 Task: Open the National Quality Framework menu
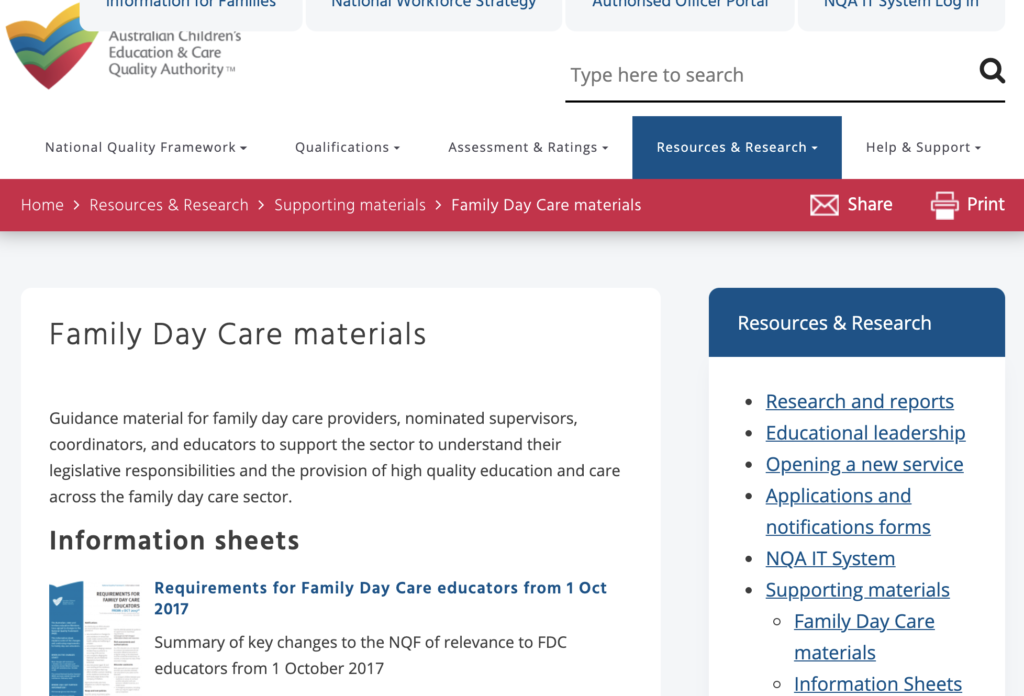(x=145, y=147)
